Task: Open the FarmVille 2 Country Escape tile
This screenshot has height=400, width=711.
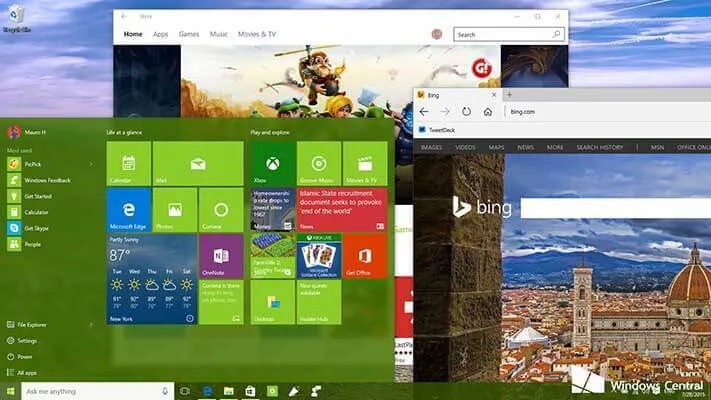Action: point(273,256)
